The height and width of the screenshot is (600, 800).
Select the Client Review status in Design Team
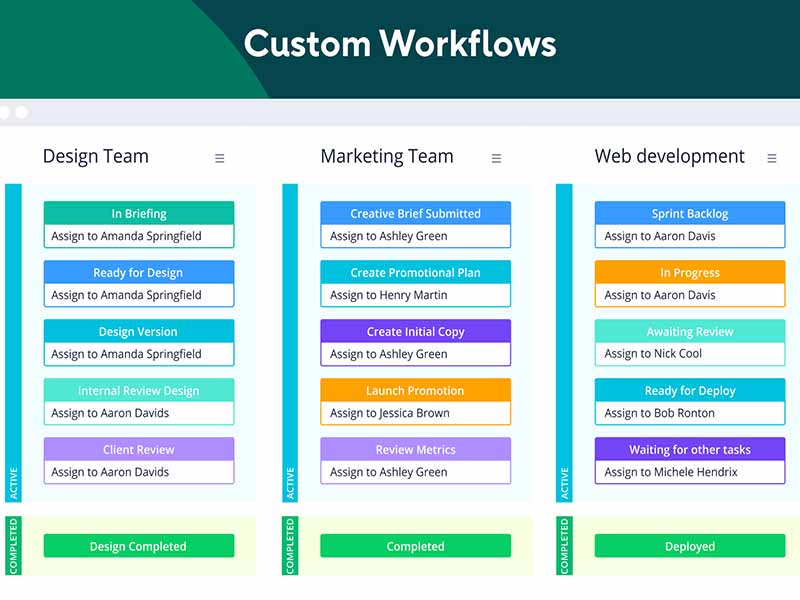click(x=139, y=449)
